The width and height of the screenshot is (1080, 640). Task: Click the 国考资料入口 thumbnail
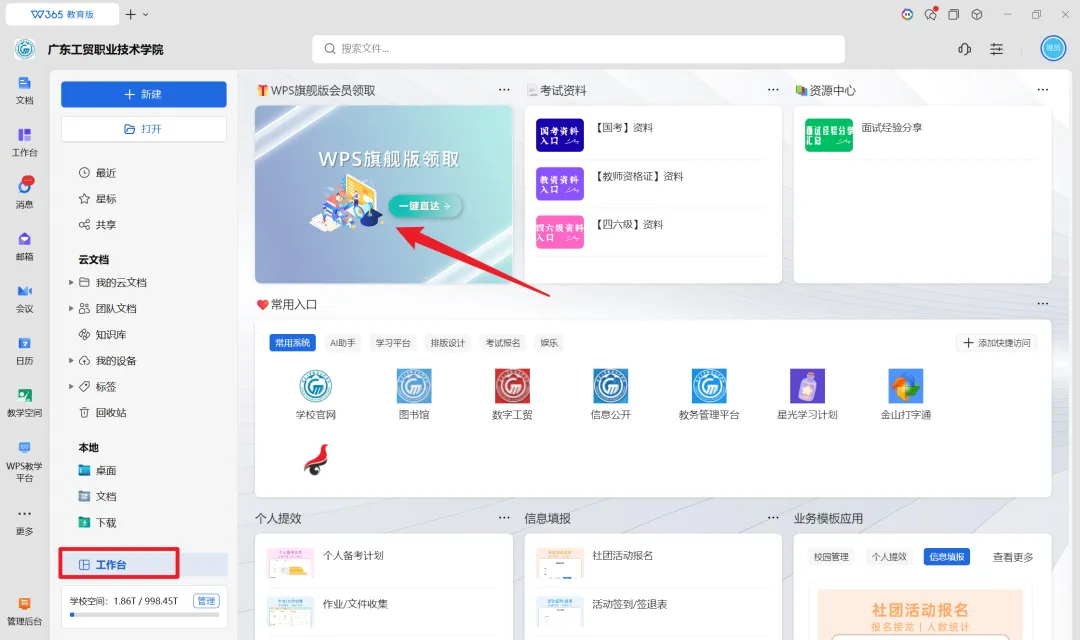click(560, 135)
